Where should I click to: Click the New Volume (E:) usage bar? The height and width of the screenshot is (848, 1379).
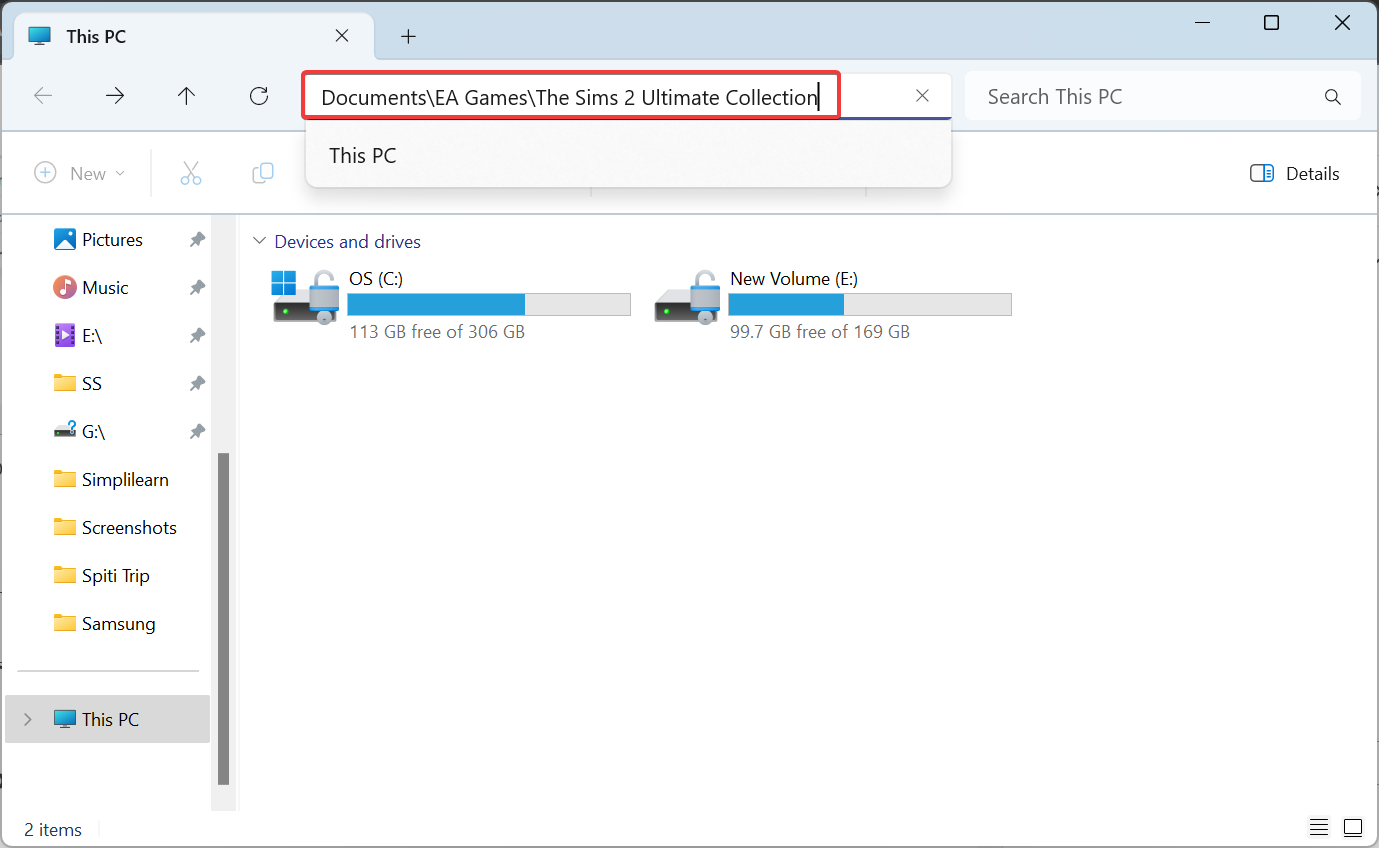coord(870,304)
